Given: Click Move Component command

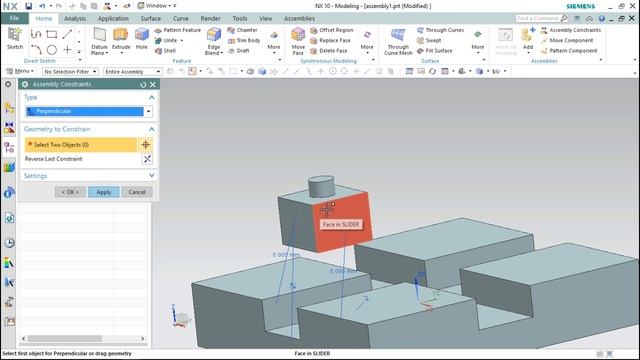Looking at the screenshot, I should point(567,40).
